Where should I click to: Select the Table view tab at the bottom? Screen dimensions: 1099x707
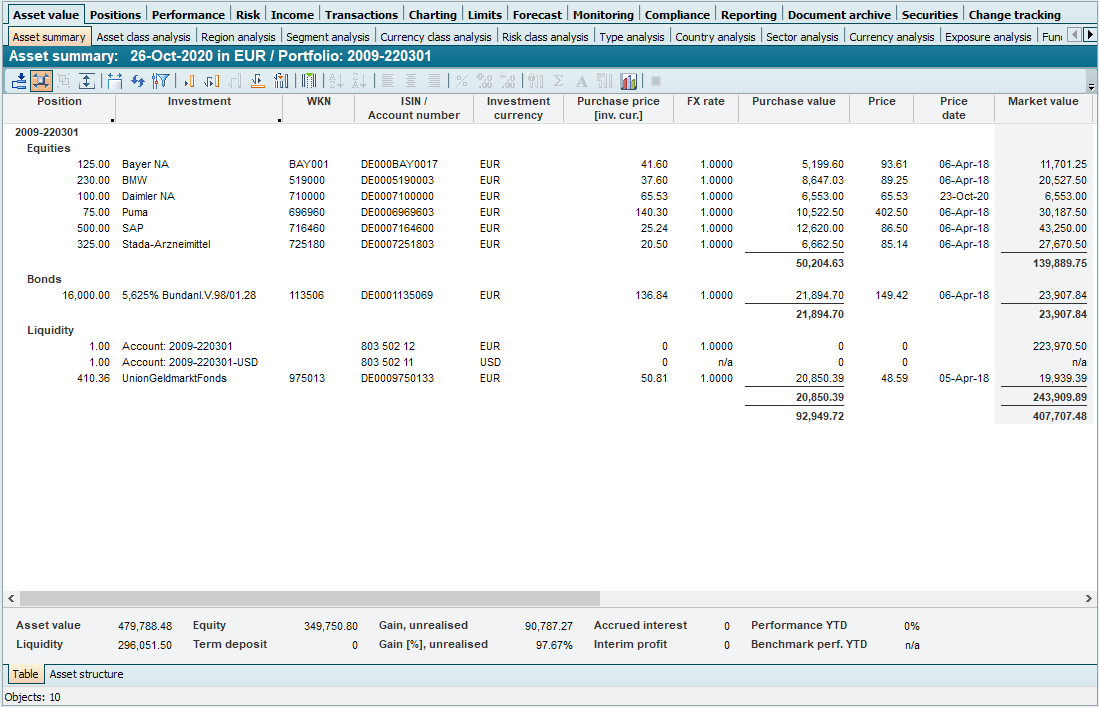25,675
